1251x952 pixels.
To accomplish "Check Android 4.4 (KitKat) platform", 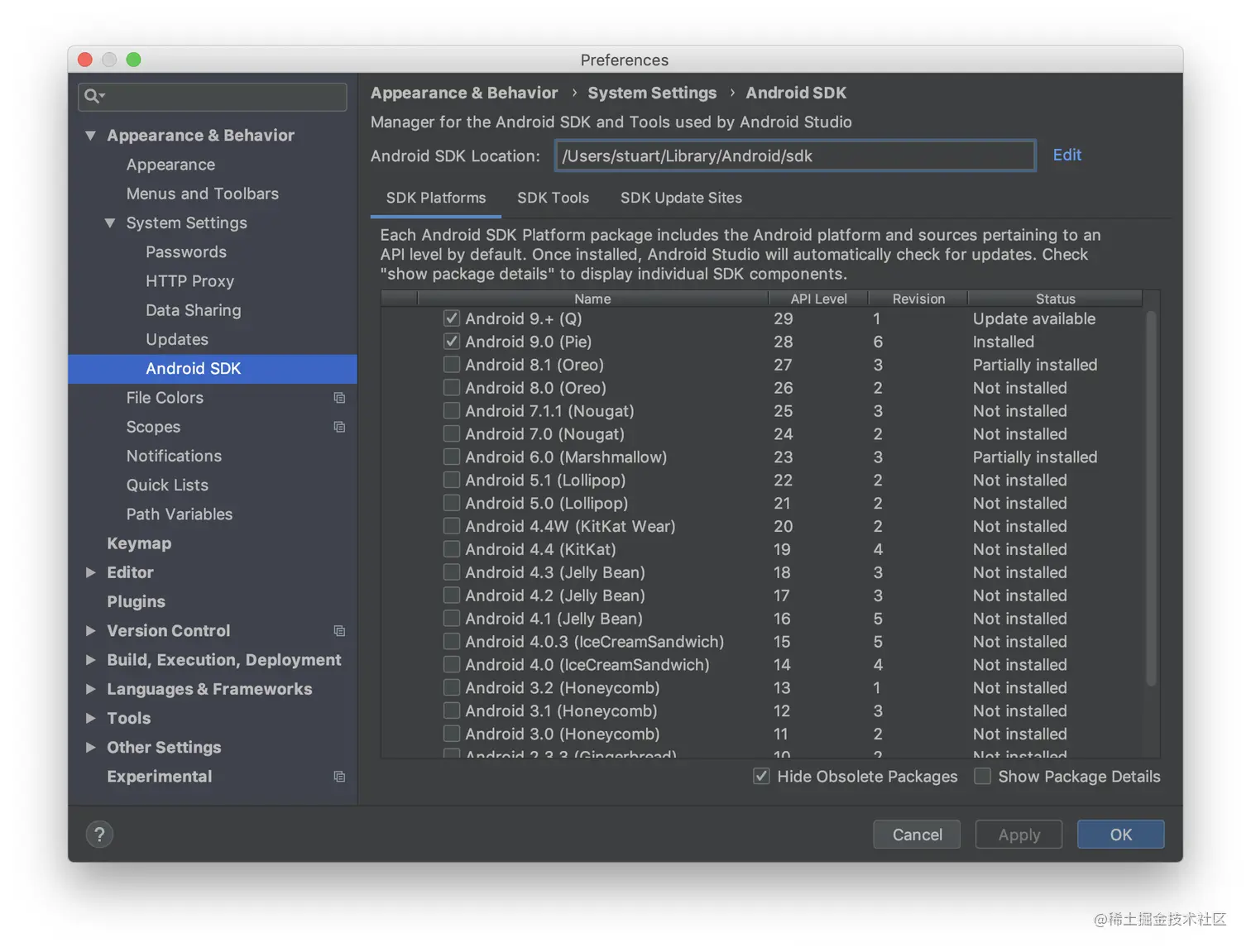I will (x=452, y=549).
